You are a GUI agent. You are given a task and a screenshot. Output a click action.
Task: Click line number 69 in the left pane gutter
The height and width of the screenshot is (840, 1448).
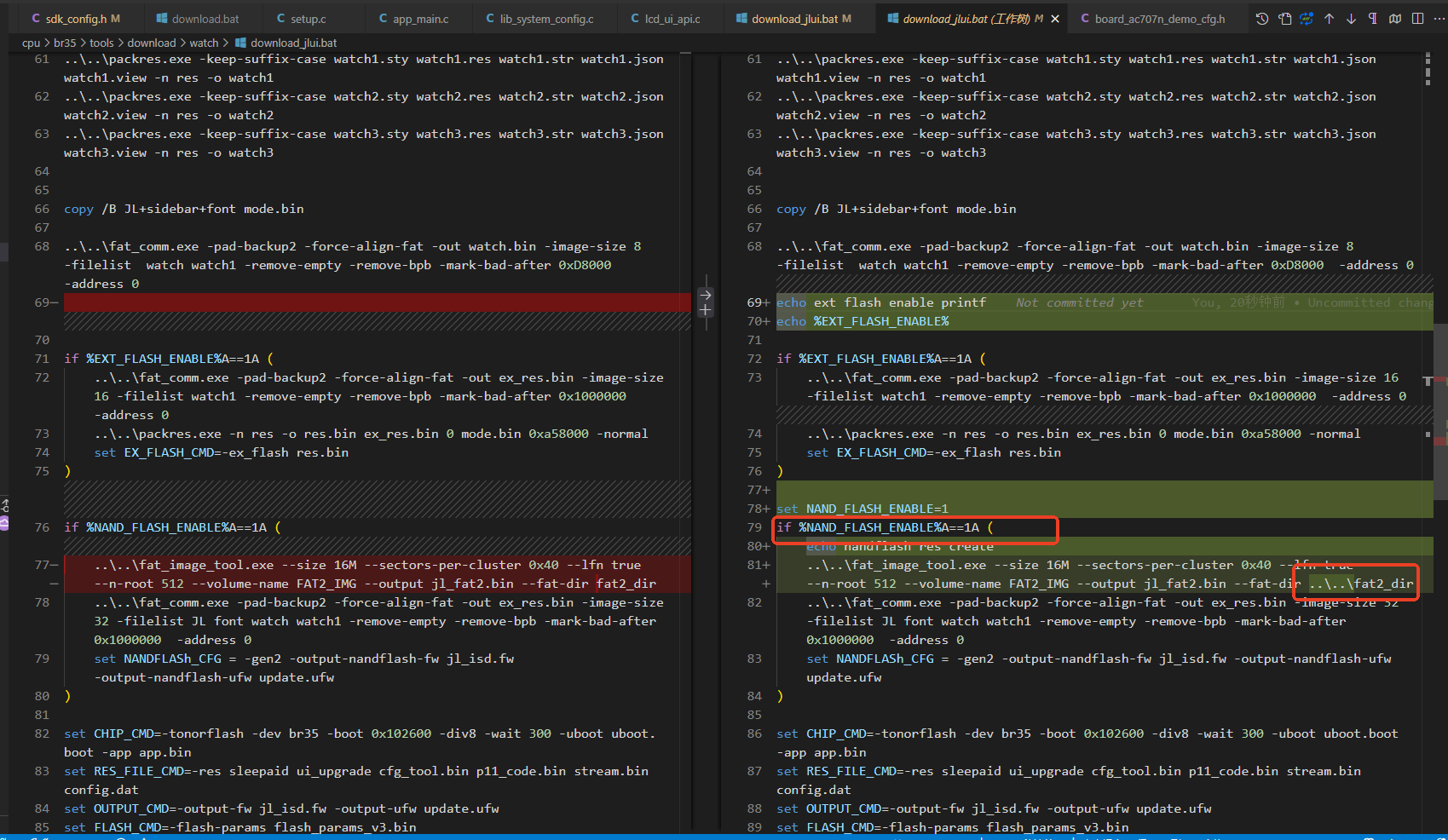point(42,302)
